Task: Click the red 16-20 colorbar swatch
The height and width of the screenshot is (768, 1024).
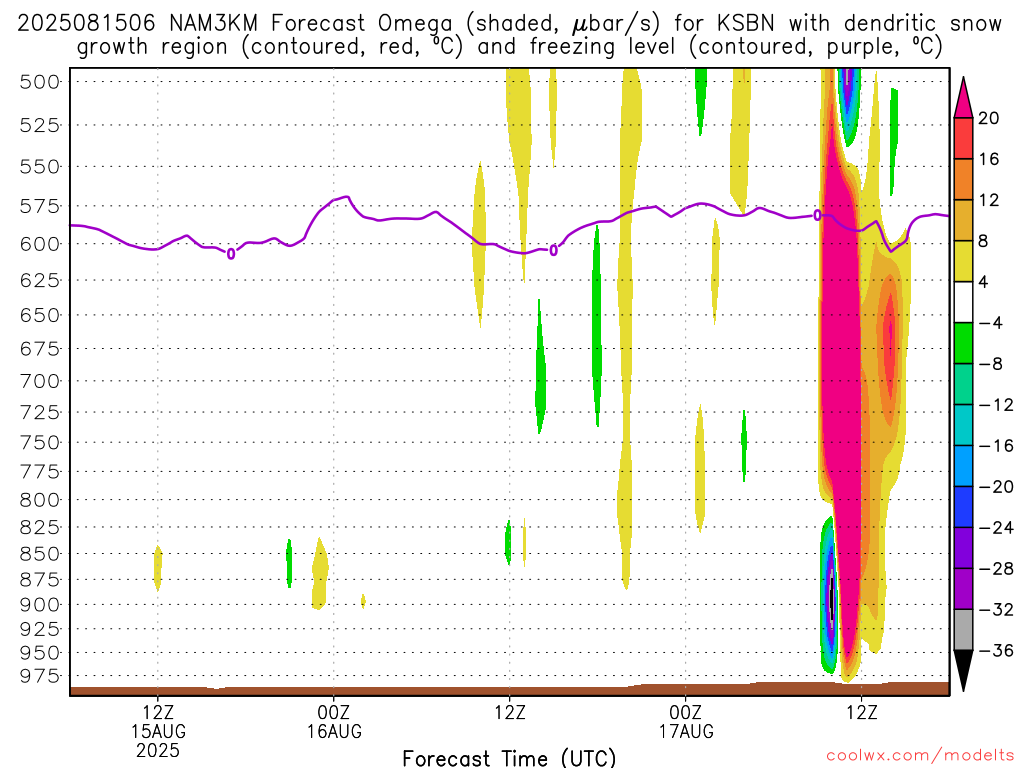Action: (x=963, y=138)
